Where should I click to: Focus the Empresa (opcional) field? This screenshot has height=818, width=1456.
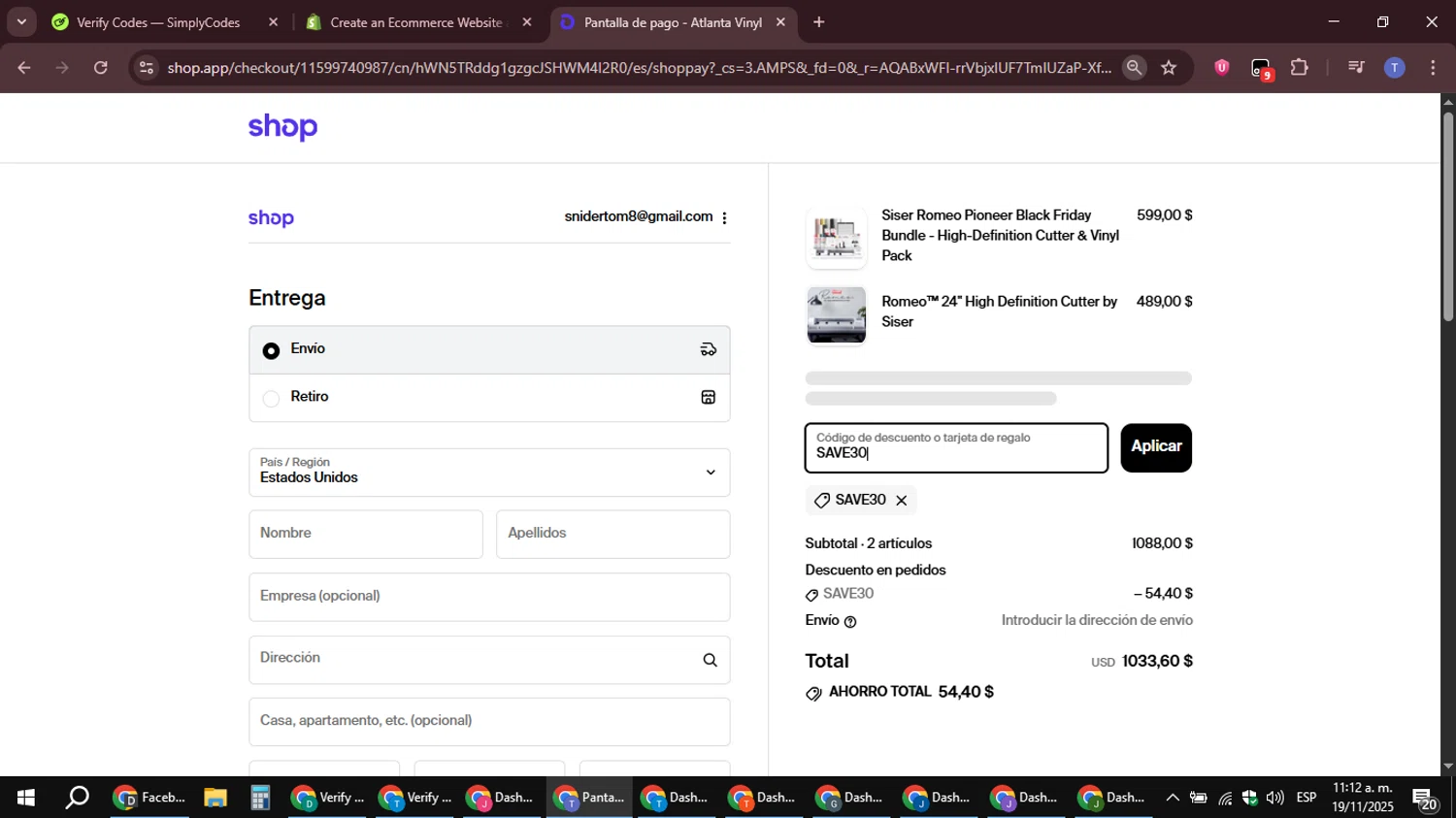(x=489, y=597)
